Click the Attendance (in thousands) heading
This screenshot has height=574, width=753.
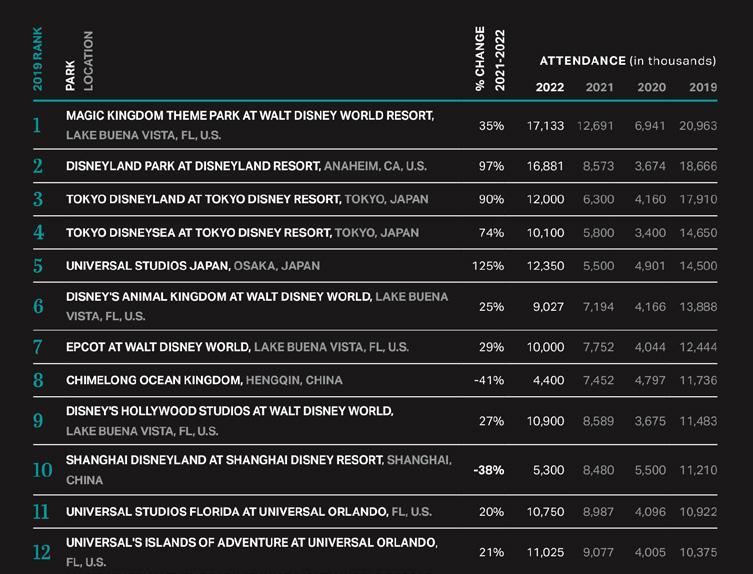[627, 61]
